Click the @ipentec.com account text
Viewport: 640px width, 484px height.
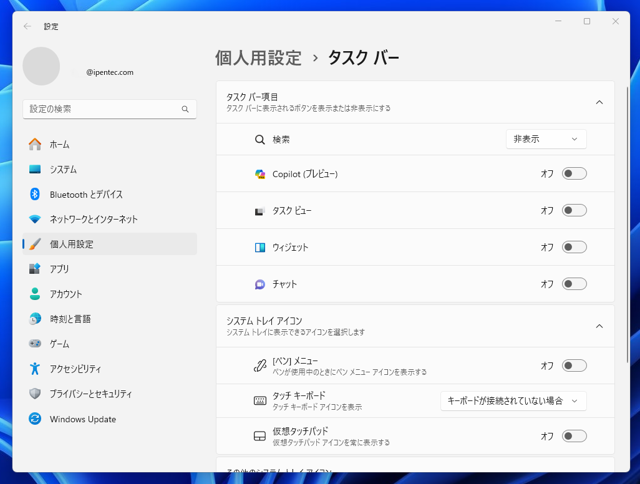(110, 72)
